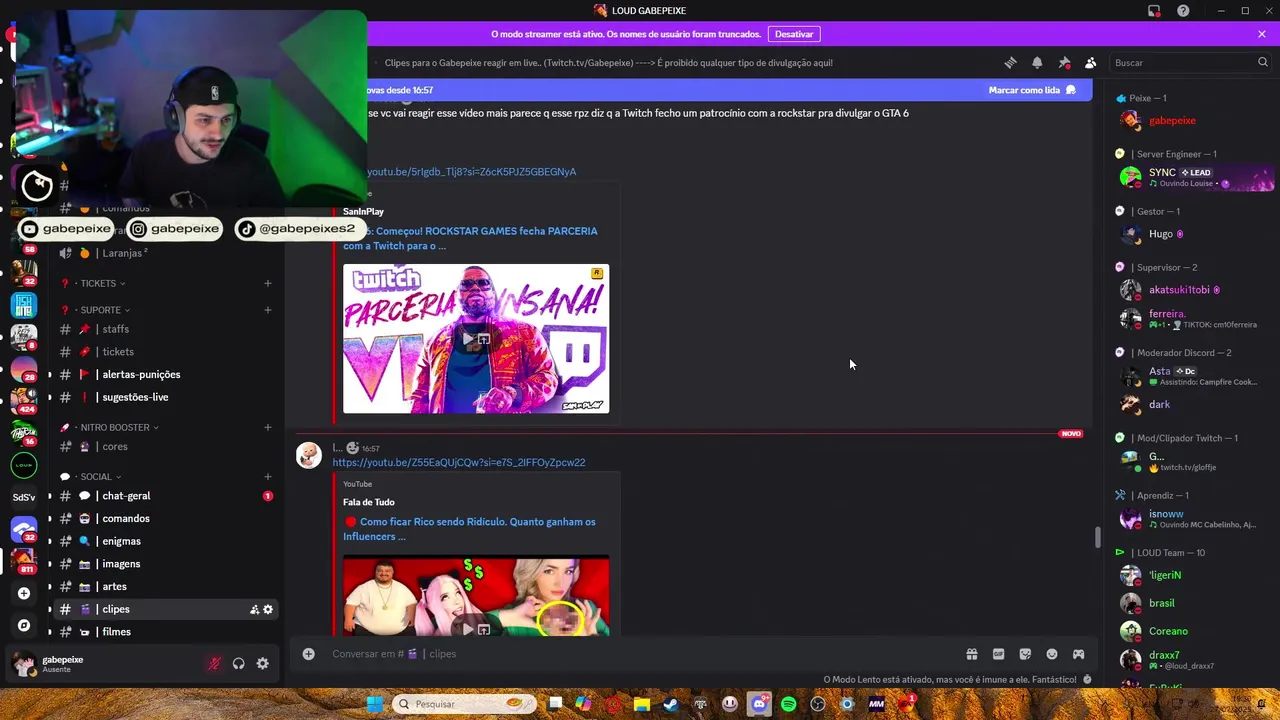Open the Help icon in title bar
The height and width of the screenshot is (720, 1280).
(x=1183, y=10)
